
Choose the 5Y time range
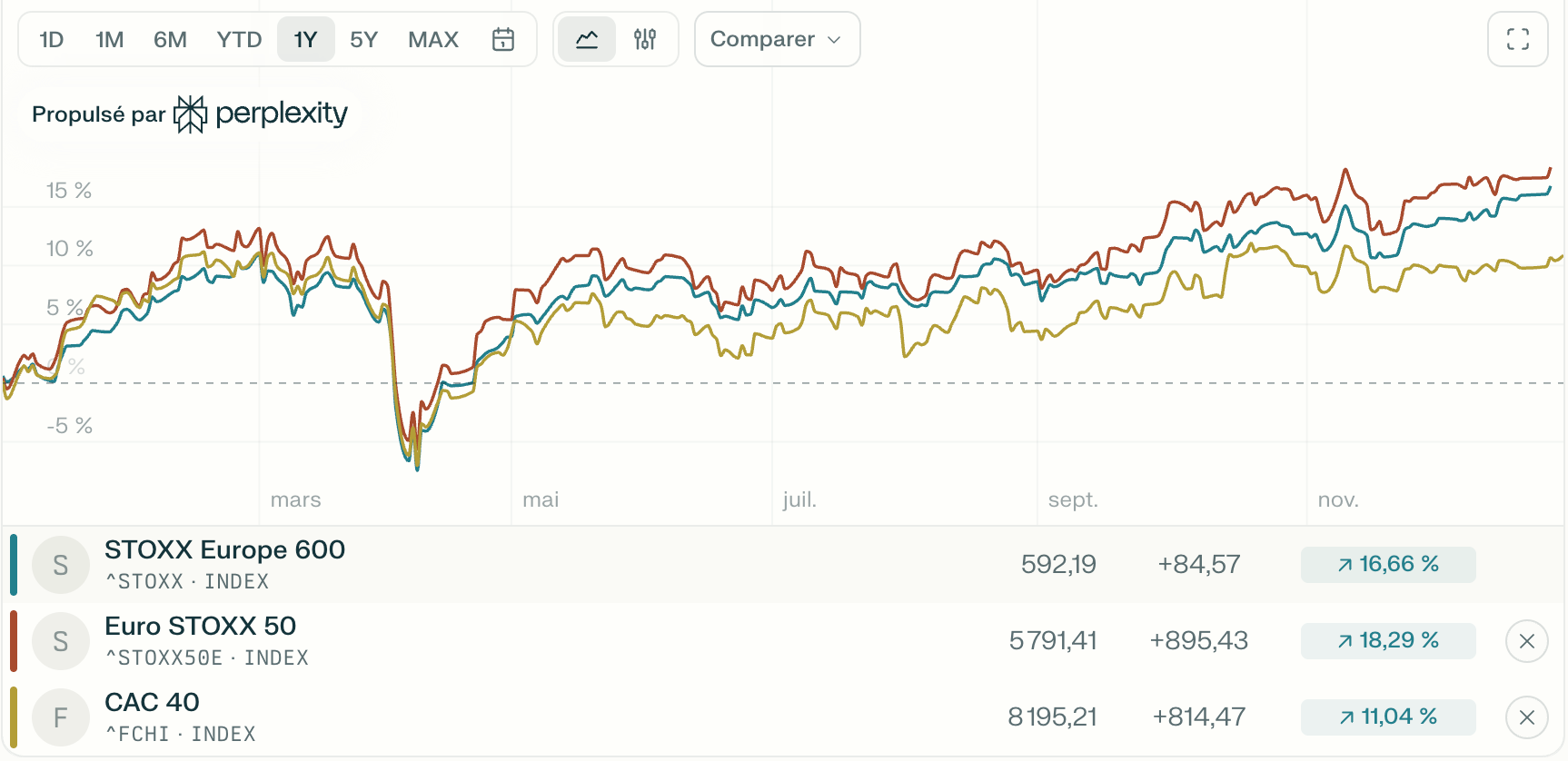(x=363, y=39)
